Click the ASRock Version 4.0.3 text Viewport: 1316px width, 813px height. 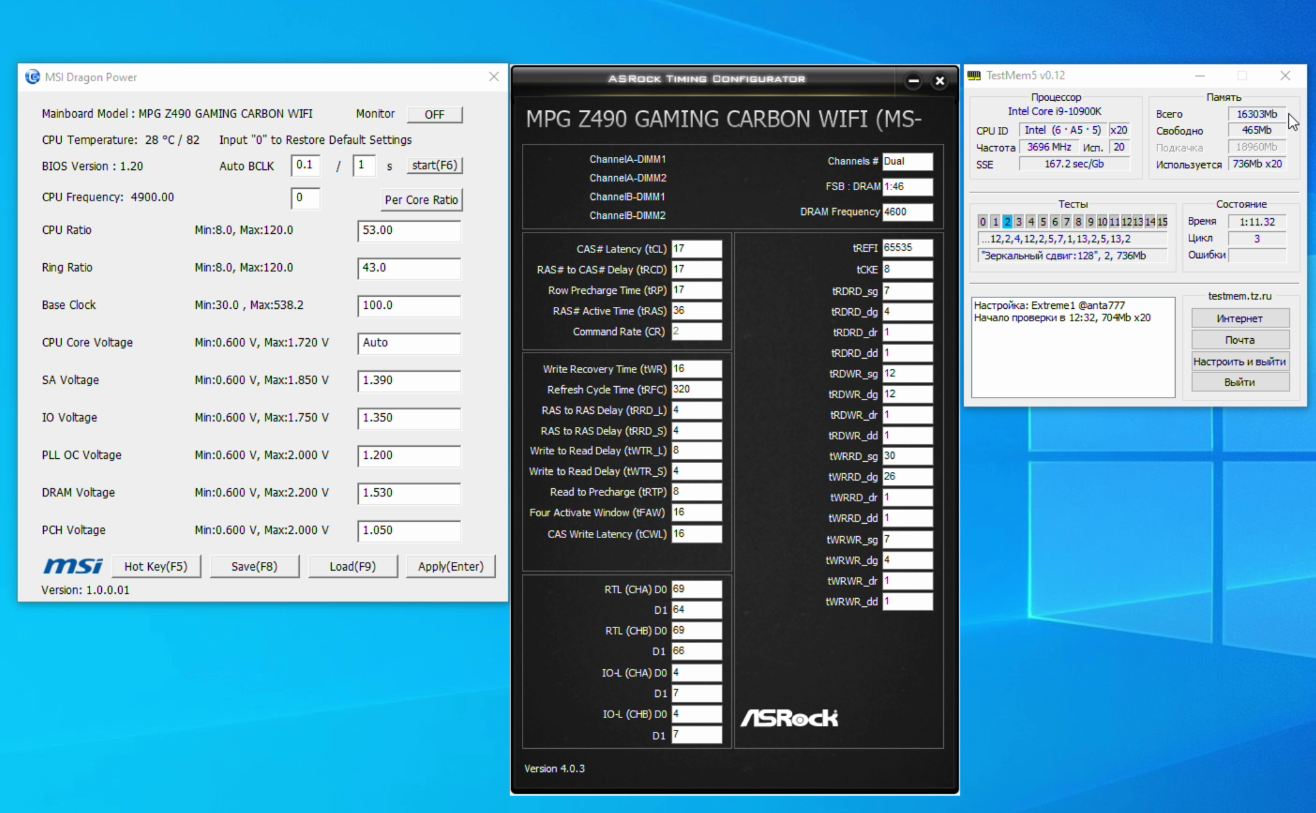[x=554, y=769]
